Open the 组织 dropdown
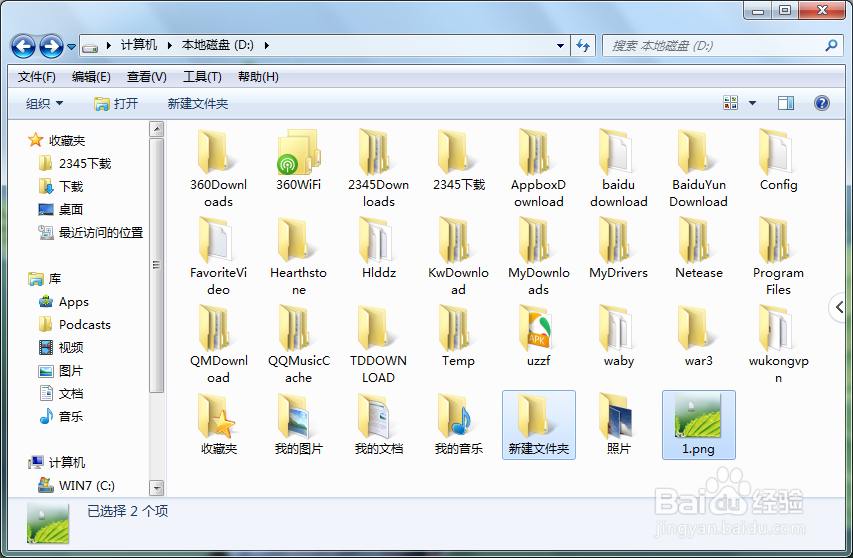This screenshot has width=853, height=558. pyautogui.click(x=44, y=103)
